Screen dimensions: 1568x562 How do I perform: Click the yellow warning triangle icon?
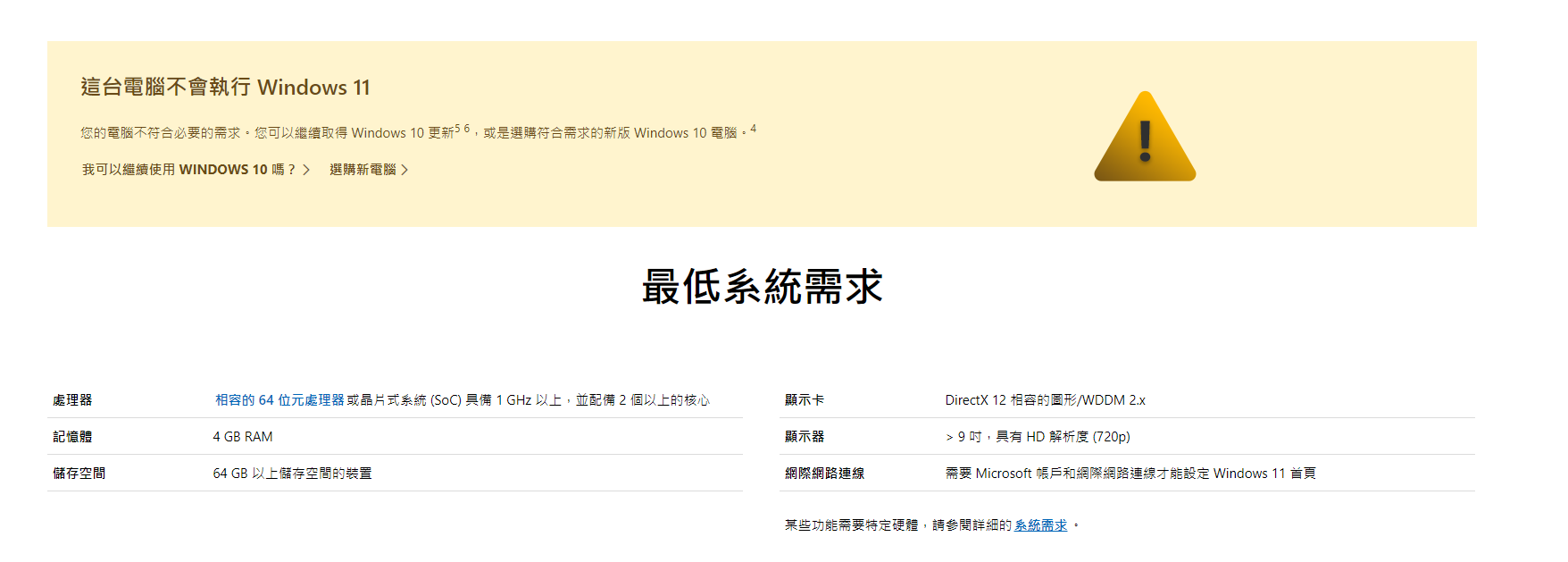click(1145, 137)
